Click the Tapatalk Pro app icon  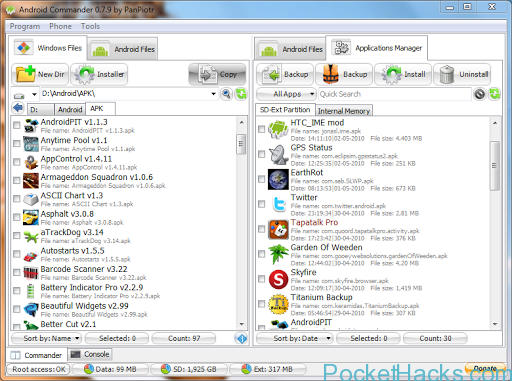click(x=278, y=229)
